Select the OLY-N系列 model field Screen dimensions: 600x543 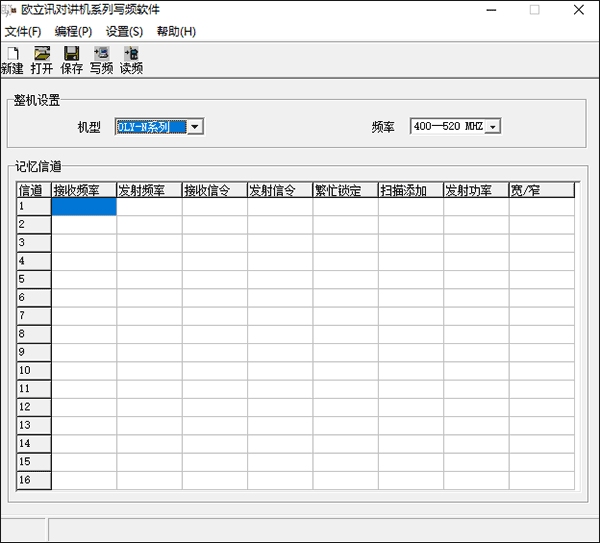click(152, 127)
